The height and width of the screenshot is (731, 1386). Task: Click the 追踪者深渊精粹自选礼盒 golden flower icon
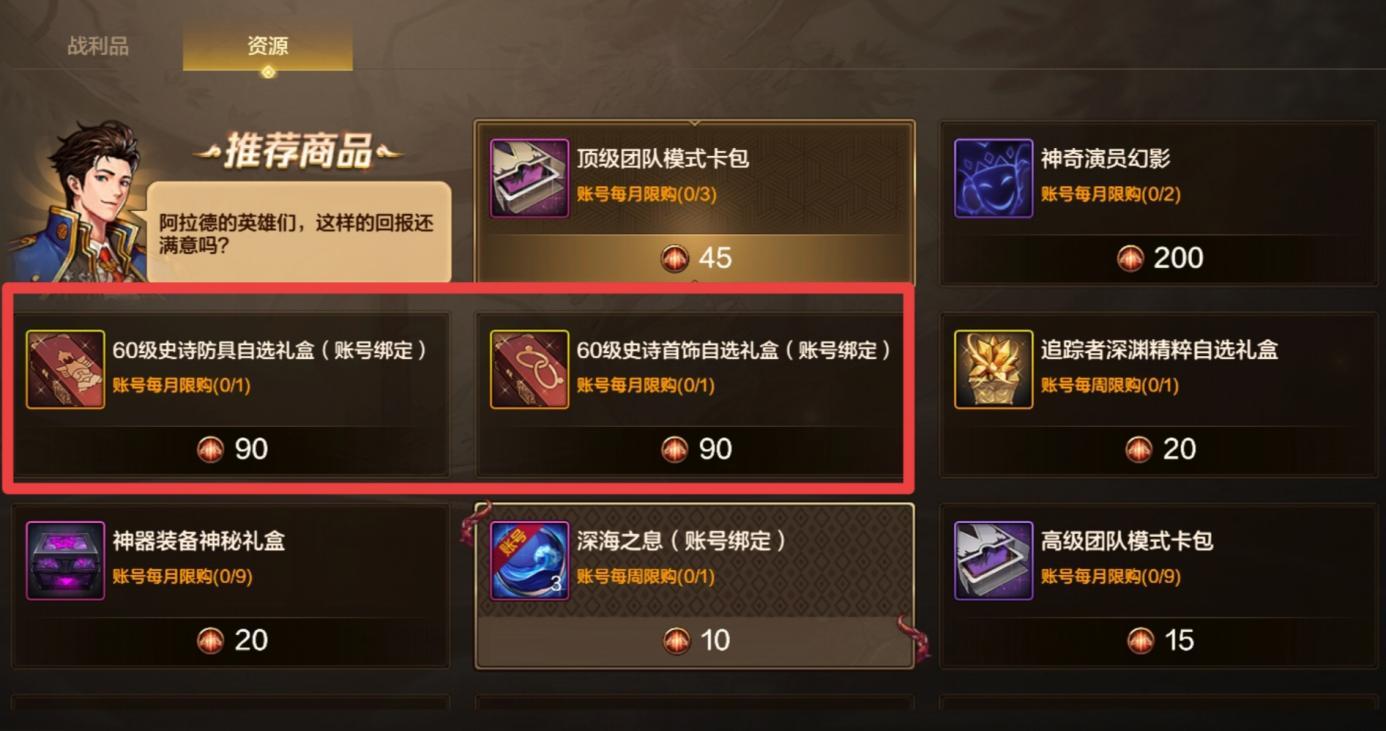click(993, 369)
